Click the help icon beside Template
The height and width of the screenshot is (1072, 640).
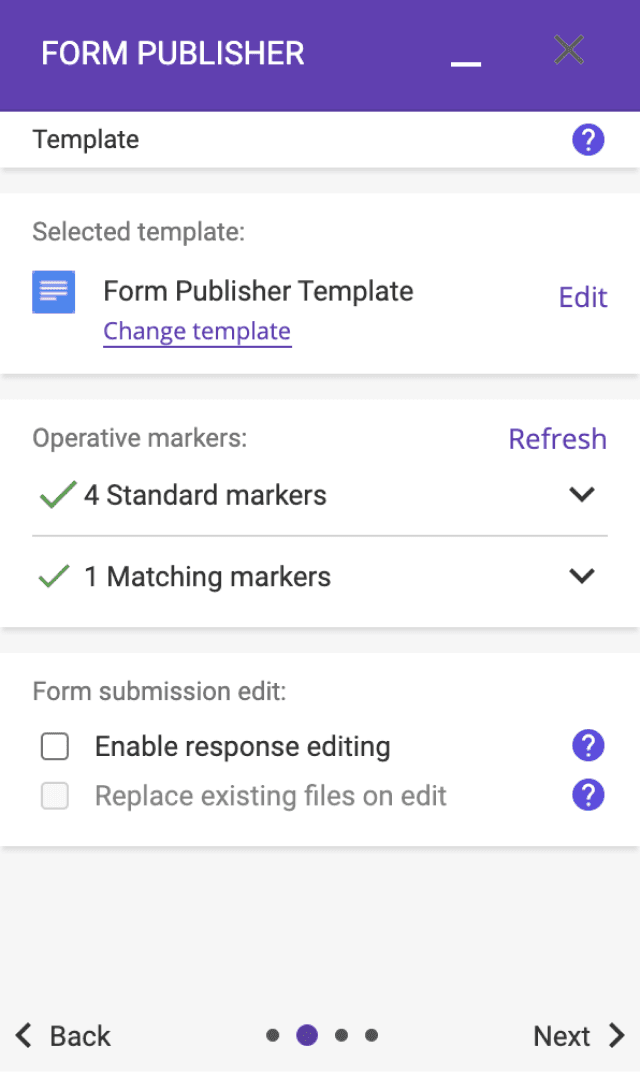point(588,140)
